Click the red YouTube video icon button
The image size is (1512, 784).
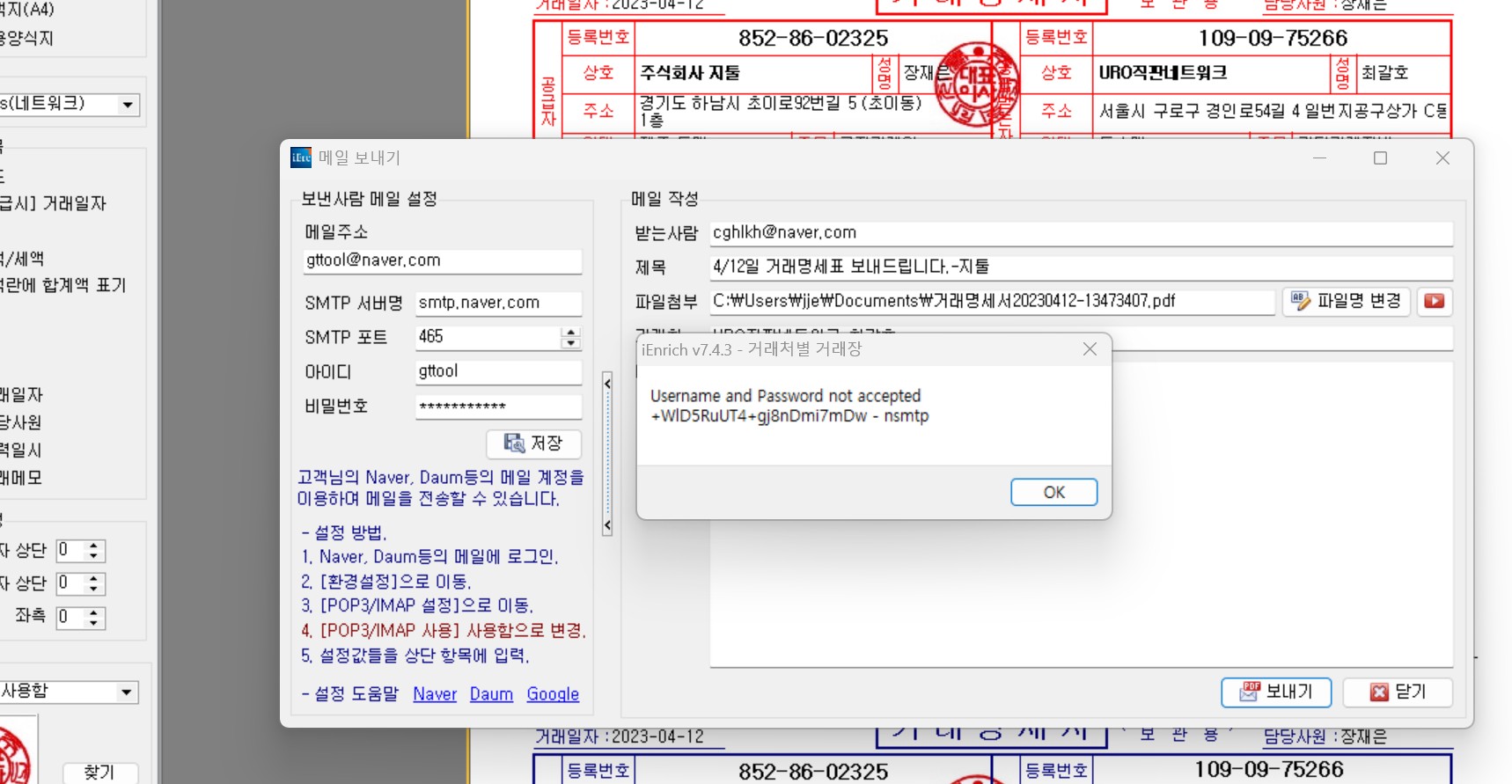[1434, 301]
